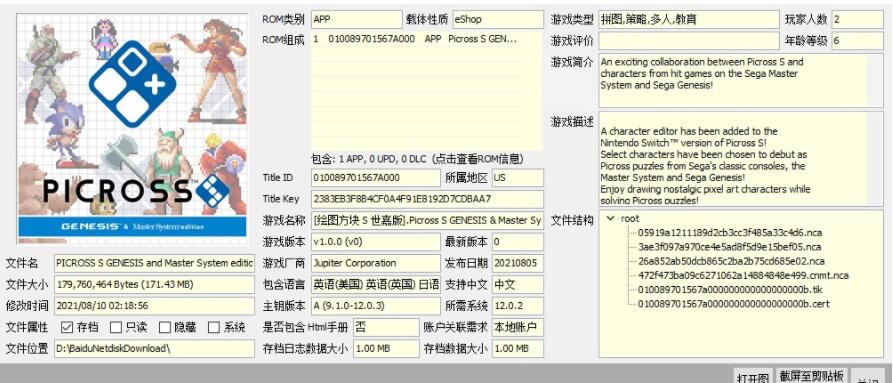Select the 472f473ba09c...cnmt.nca file entry
This screenshot has height=383, width=893.
(x=743, y=275)
